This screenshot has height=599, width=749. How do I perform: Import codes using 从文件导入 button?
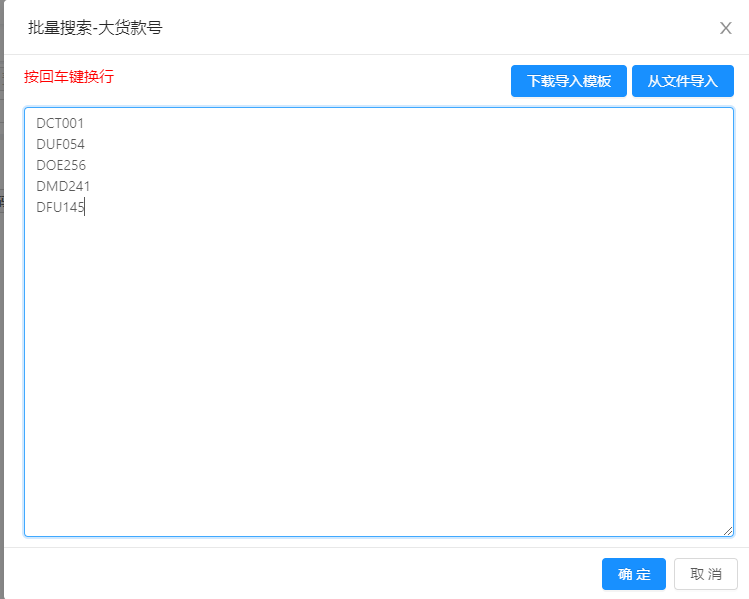point(683,81)
